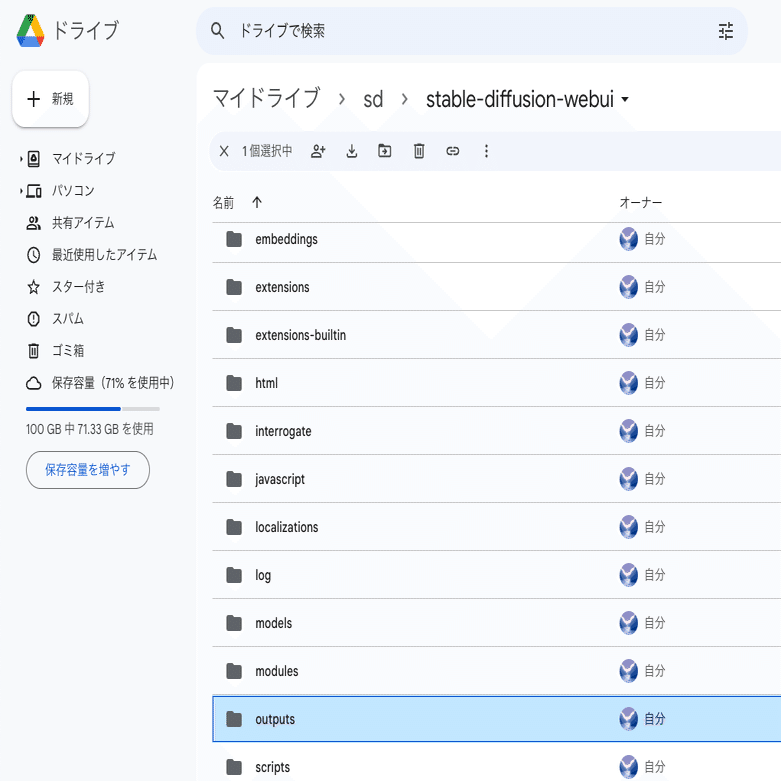The image size is (781, 781).
Task: Click owner avatar in modules row
Action: [629, 671]
